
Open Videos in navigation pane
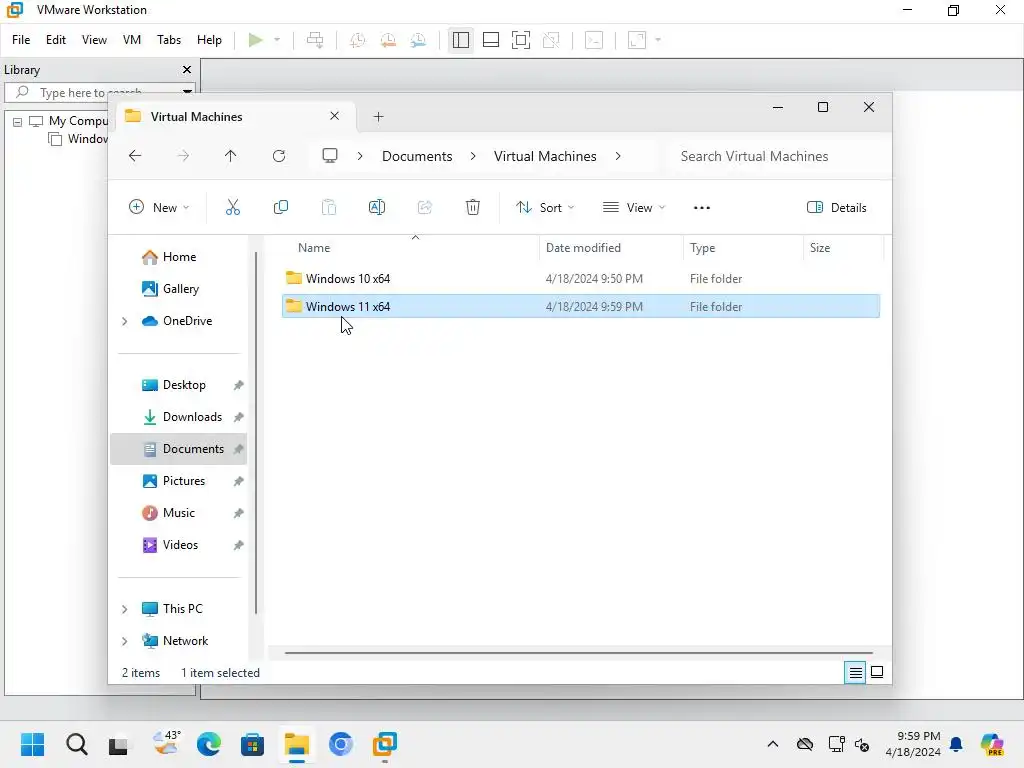coord(170,545)
